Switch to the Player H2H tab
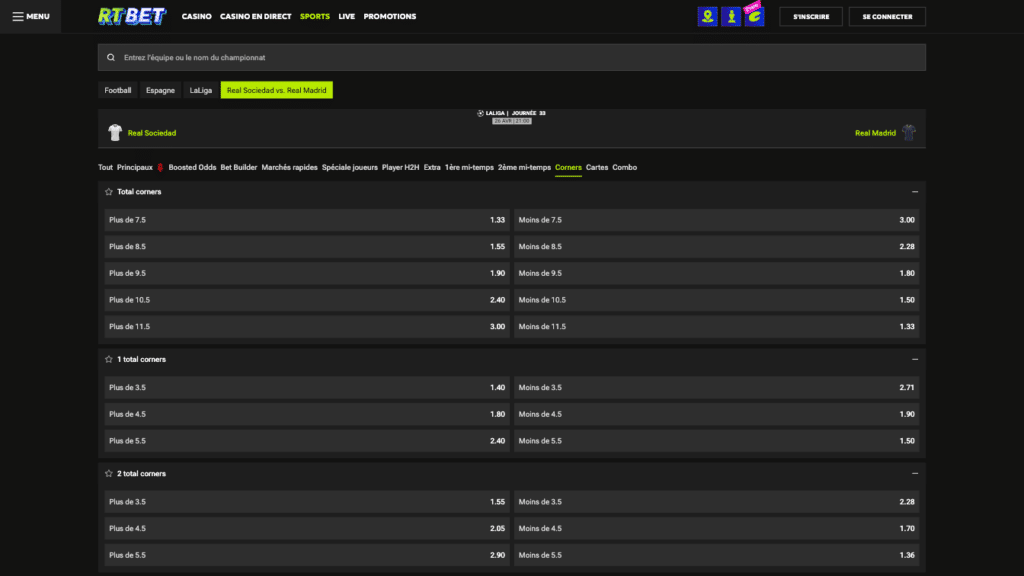This screenshot has height=576, width=1024. pos(400,168)
